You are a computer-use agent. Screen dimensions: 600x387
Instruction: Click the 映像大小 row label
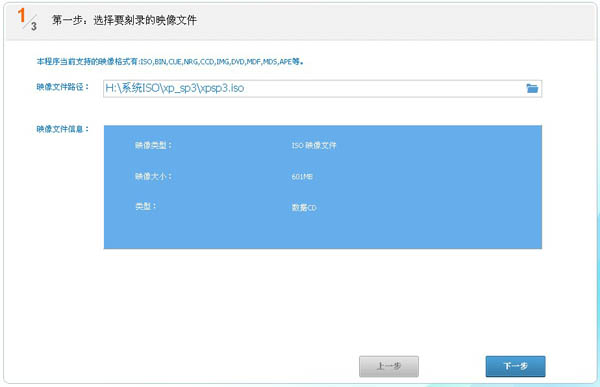pos(153,176)
